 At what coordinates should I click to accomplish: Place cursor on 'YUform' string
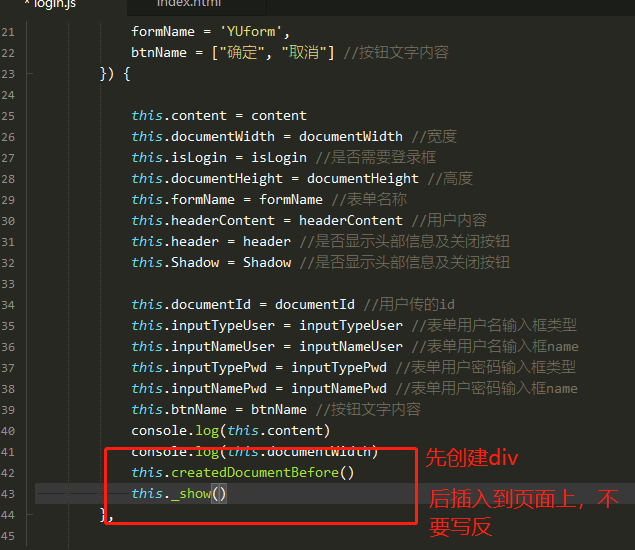pyautogui.click(x=251, y=32)
